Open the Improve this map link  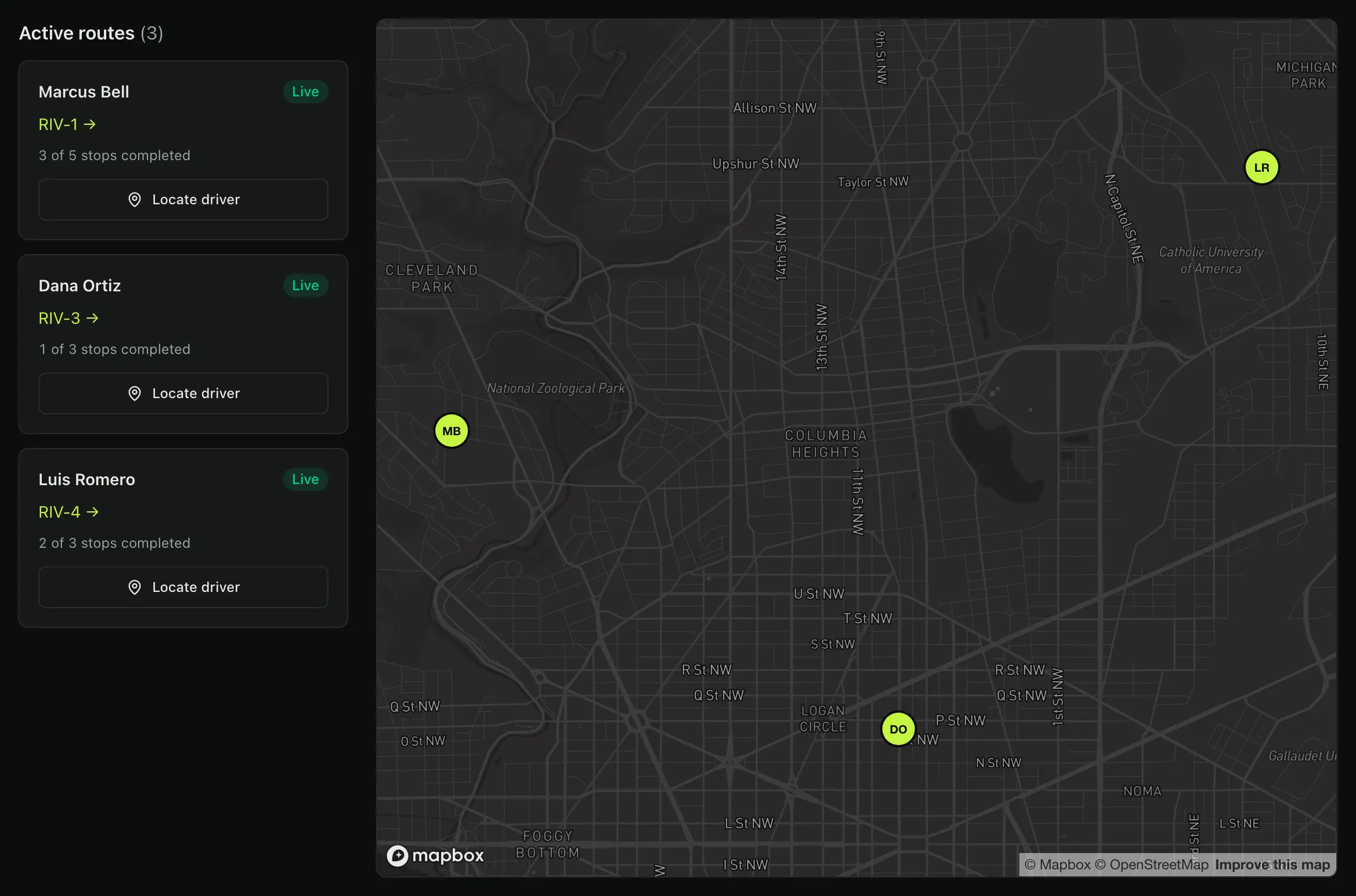[x=1272, y=865]
